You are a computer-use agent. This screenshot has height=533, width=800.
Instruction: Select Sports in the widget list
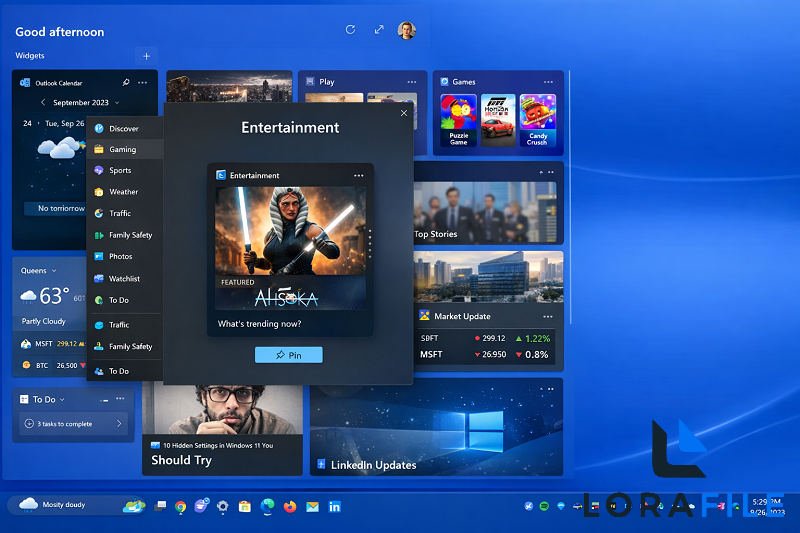[124, 170]
